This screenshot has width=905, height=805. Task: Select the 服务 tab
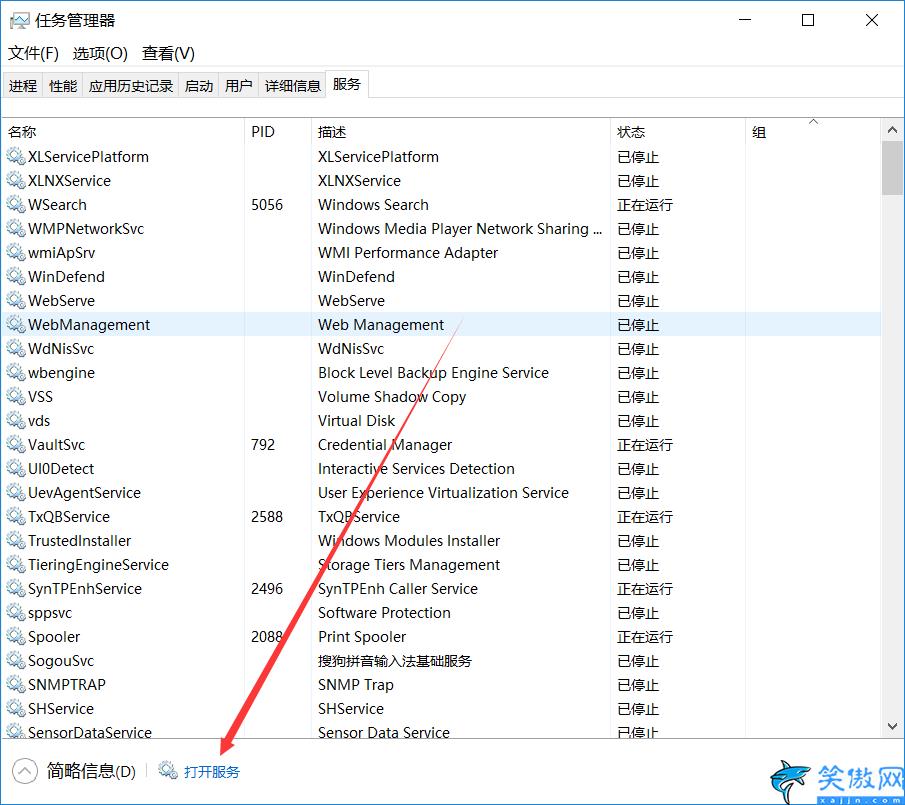coord(347,84)
